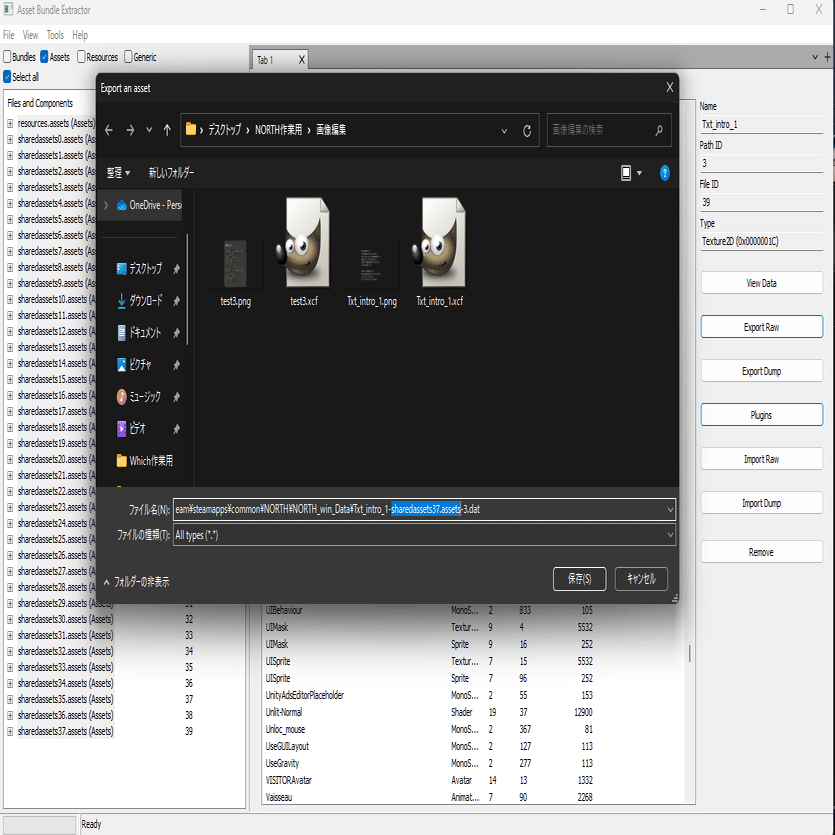
Task: Open the 整理 dropdown menu
Action: point(118,173)
